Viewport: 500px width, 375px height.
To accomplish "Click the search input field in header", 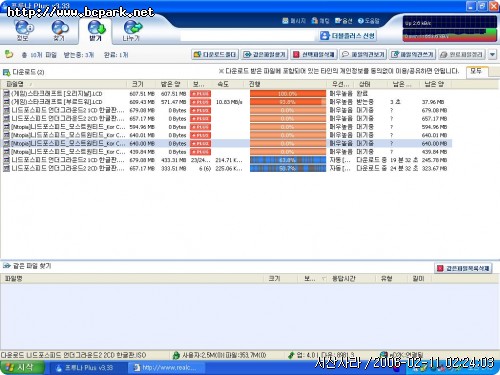I will [x=247, y=36].
